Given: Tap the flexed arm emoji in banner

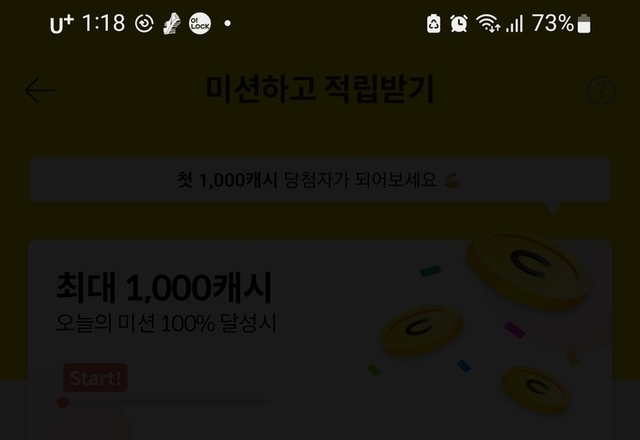Looking at the screenshot, I should [x=452, y=180].
